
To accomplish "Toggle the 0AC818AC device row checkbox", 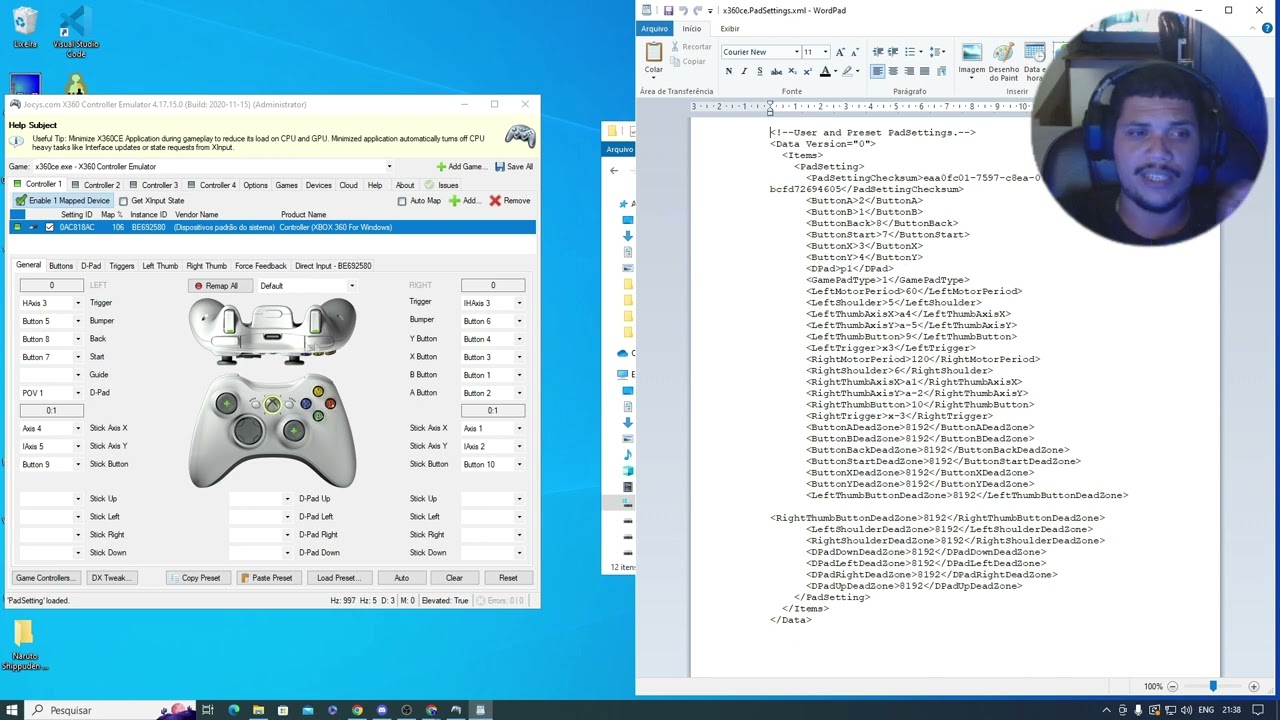I will 49,227.
